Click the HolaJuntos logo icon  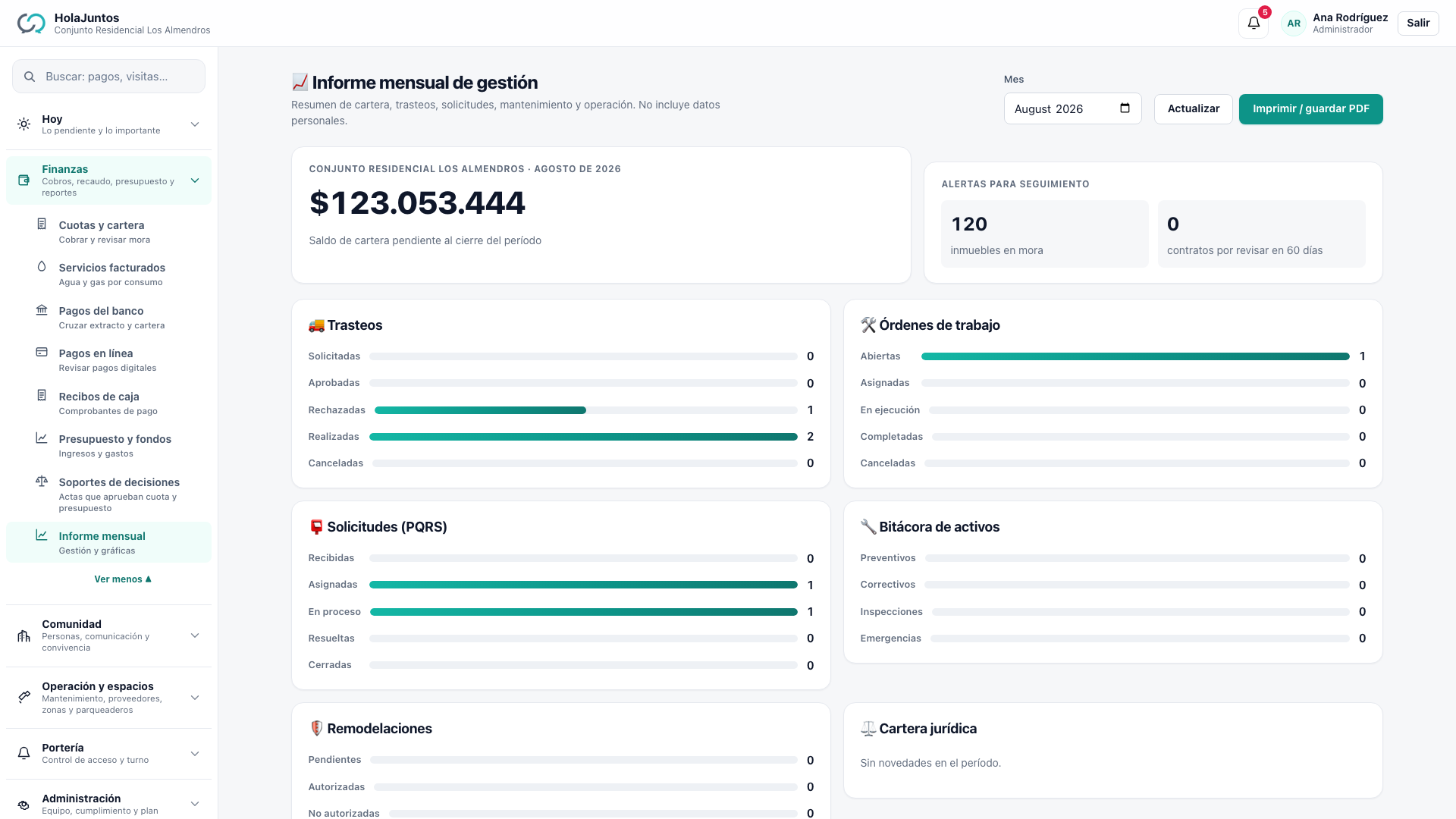point(31,24)
